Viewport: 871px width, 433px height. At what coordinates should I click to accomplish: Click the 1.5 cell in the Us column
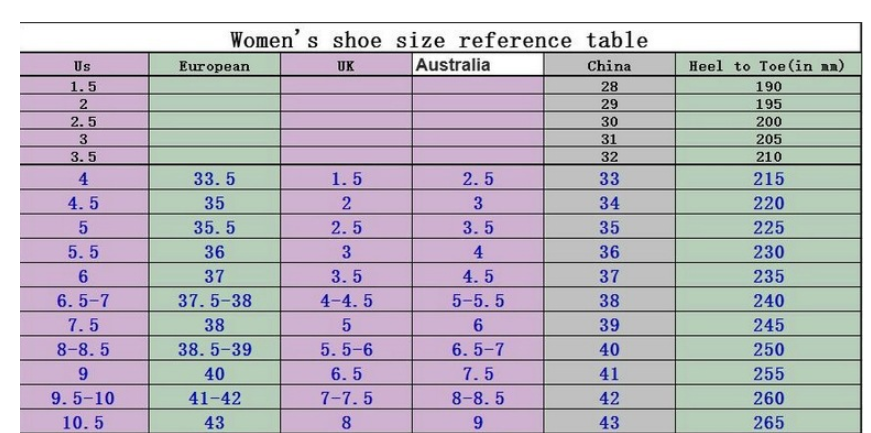tap(84, 87)
